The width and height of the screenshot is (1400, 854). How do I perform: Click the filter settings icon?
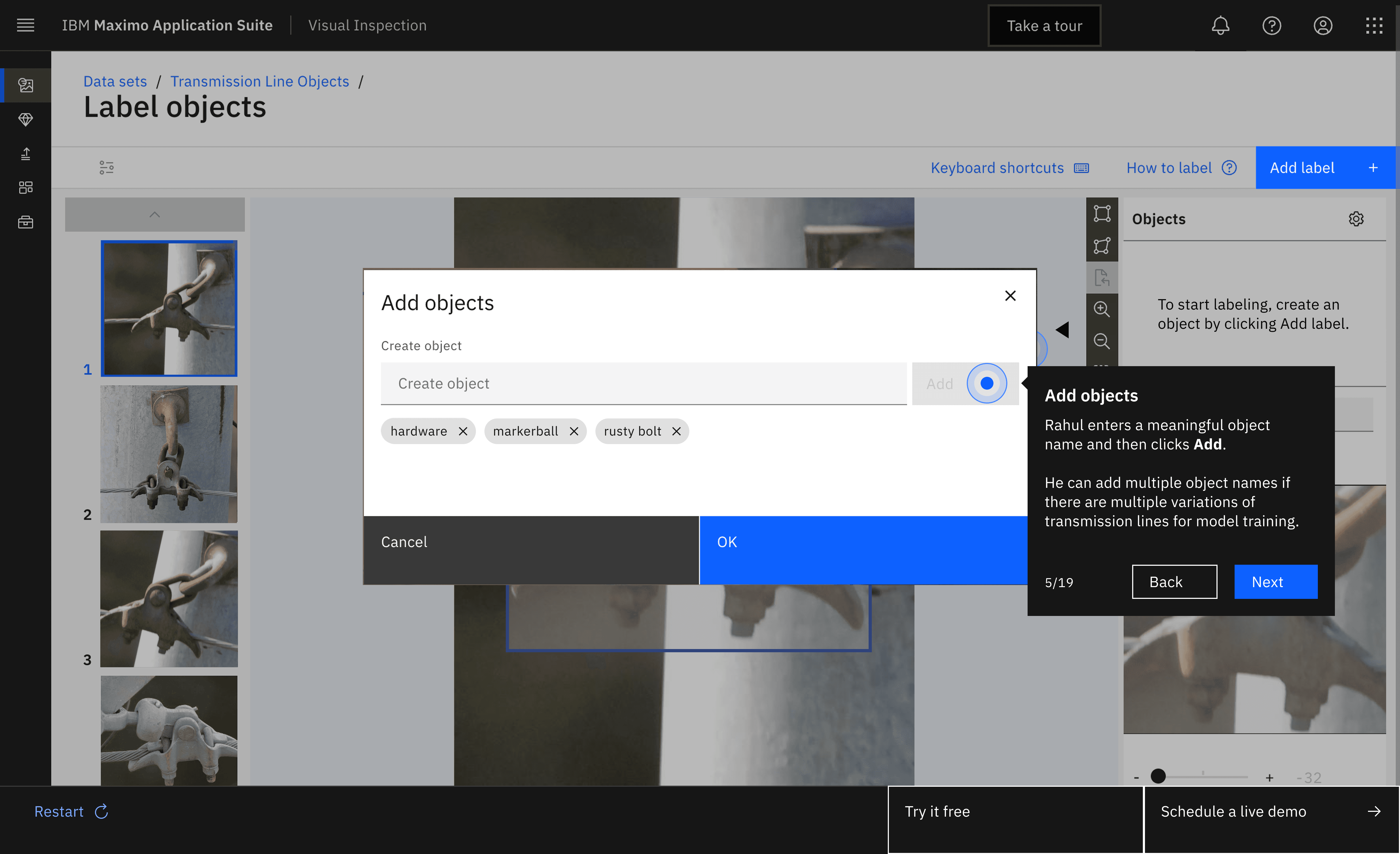point(106,167)
